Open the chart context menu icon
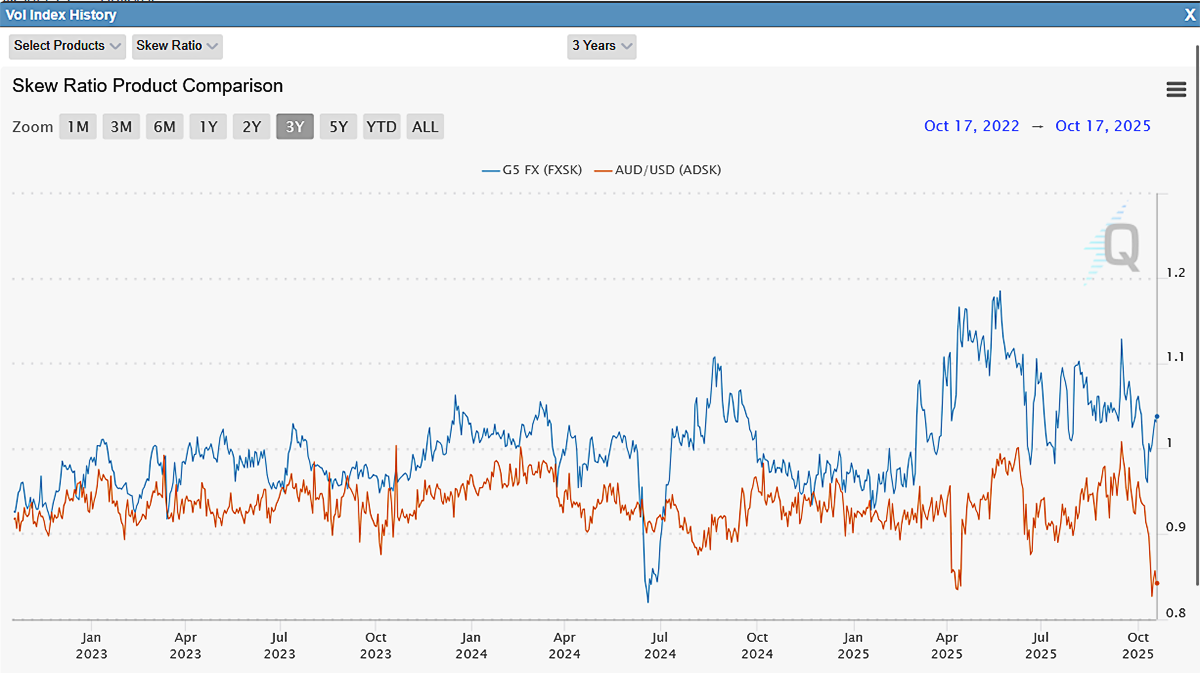 pyautogui.click(x=1176, y=89)
